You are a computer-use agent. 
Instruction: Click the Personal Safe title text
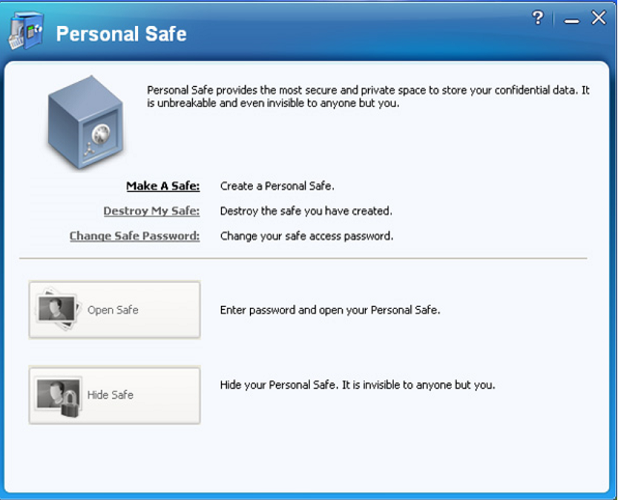121,34
